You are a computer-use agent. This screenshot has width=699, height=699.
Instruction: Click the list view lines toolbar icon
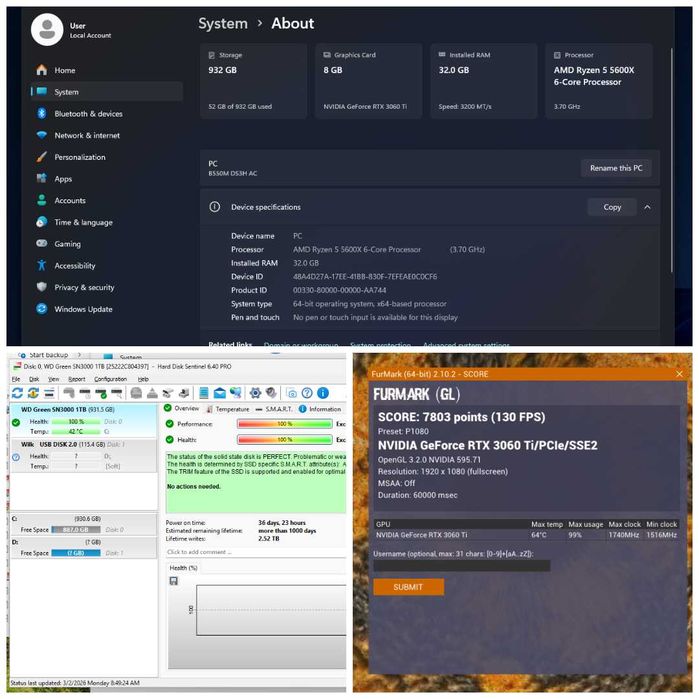49,393
